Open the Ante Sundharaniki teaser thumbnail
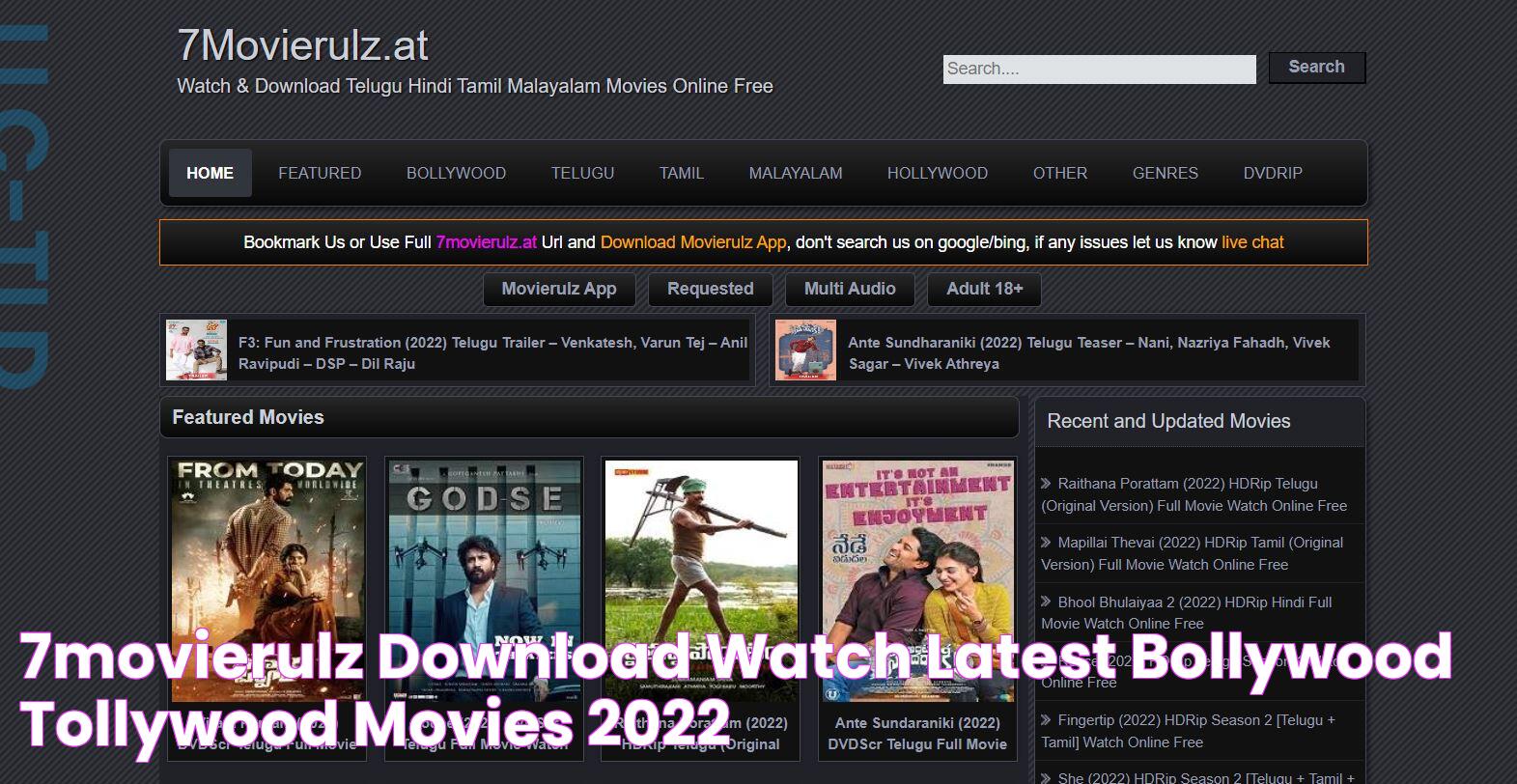This screenshot has width=1517, height=784. pyautogui.click(x=805, y=350)
